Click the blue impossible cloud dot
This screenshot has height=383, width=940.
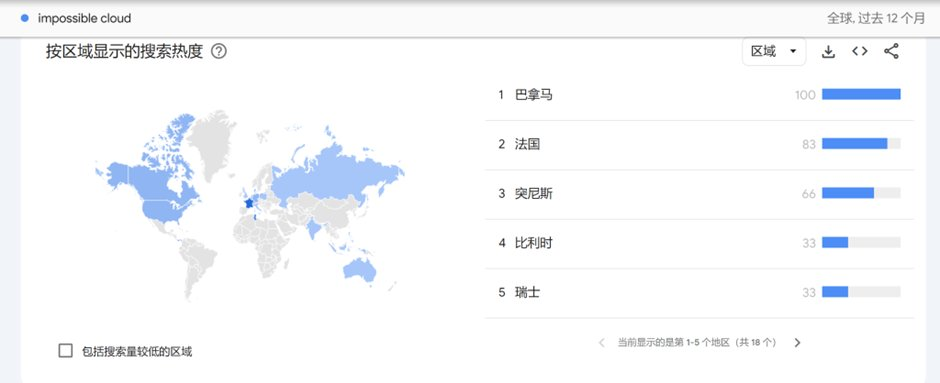click(25, 19)
